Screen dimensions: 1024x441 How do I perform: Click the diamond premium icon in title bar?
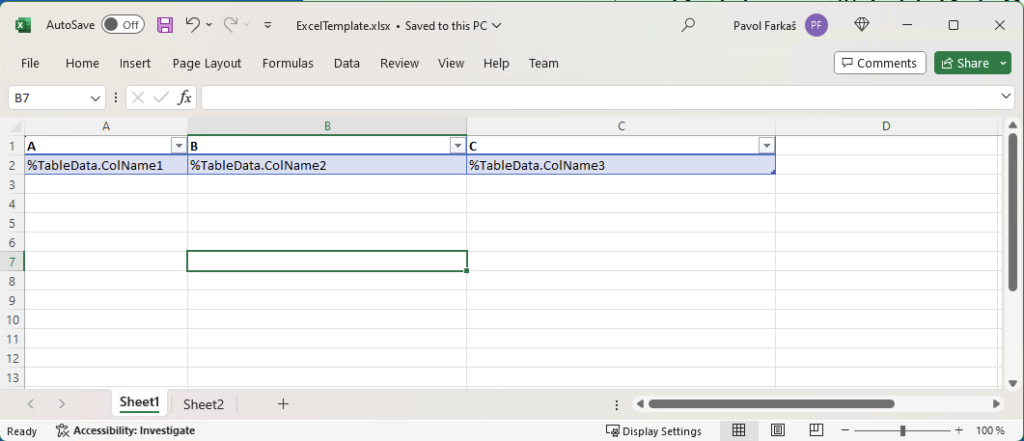click(862, 25)
